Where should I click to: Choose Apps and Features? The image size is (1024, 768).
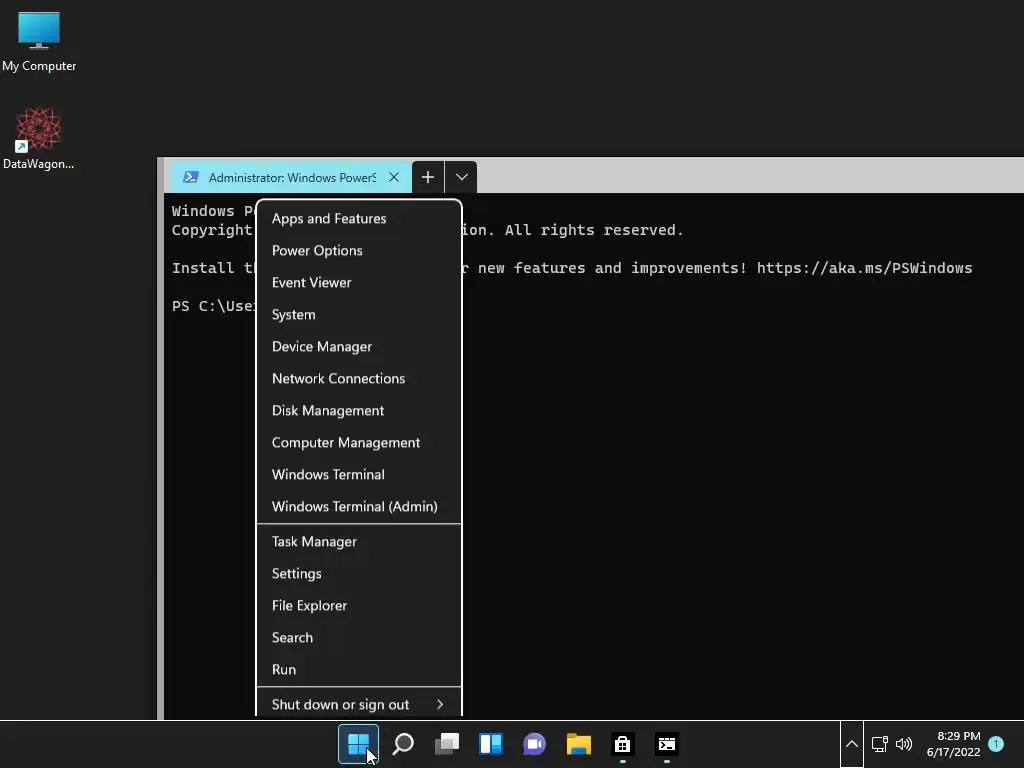[x=359, y=219]
